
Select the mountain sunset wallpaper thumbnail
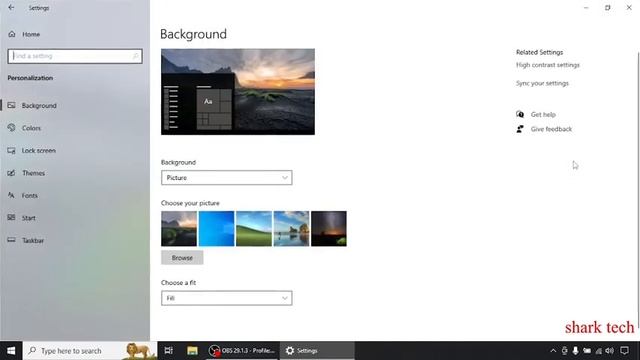click(x=179, y=229)
